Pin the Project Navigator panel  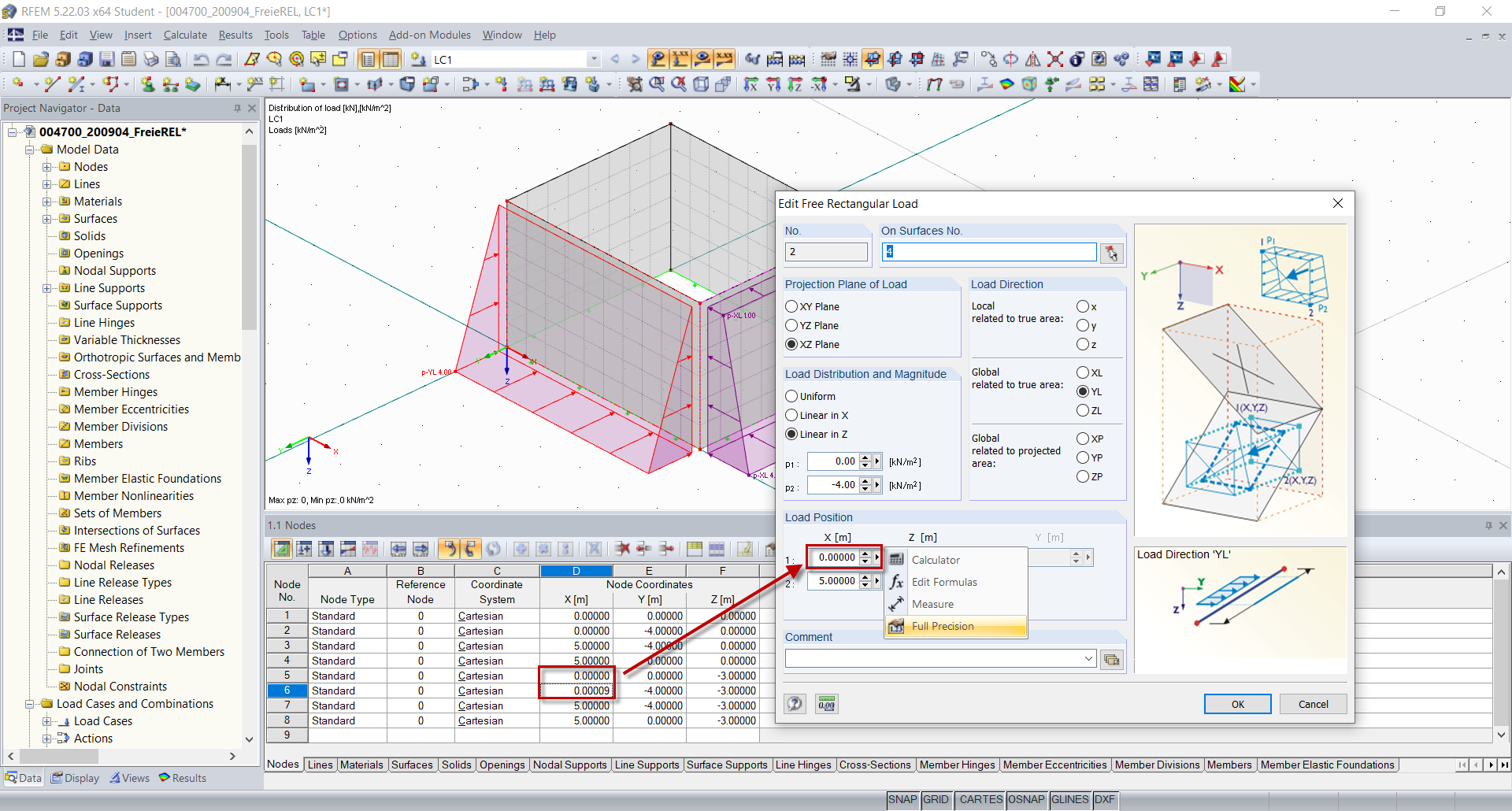click(237, 108)
